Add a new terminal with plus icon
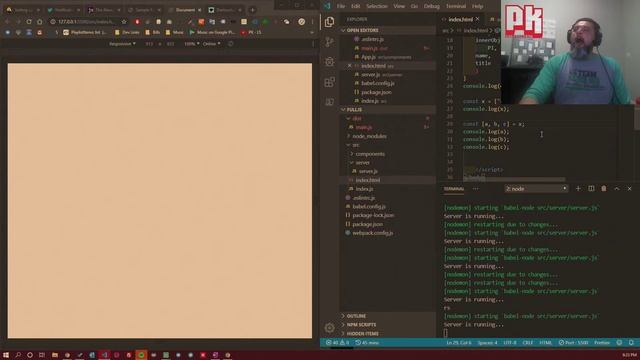Image resolution: width=640 pixels, height=360 pixels. (578, 189)
